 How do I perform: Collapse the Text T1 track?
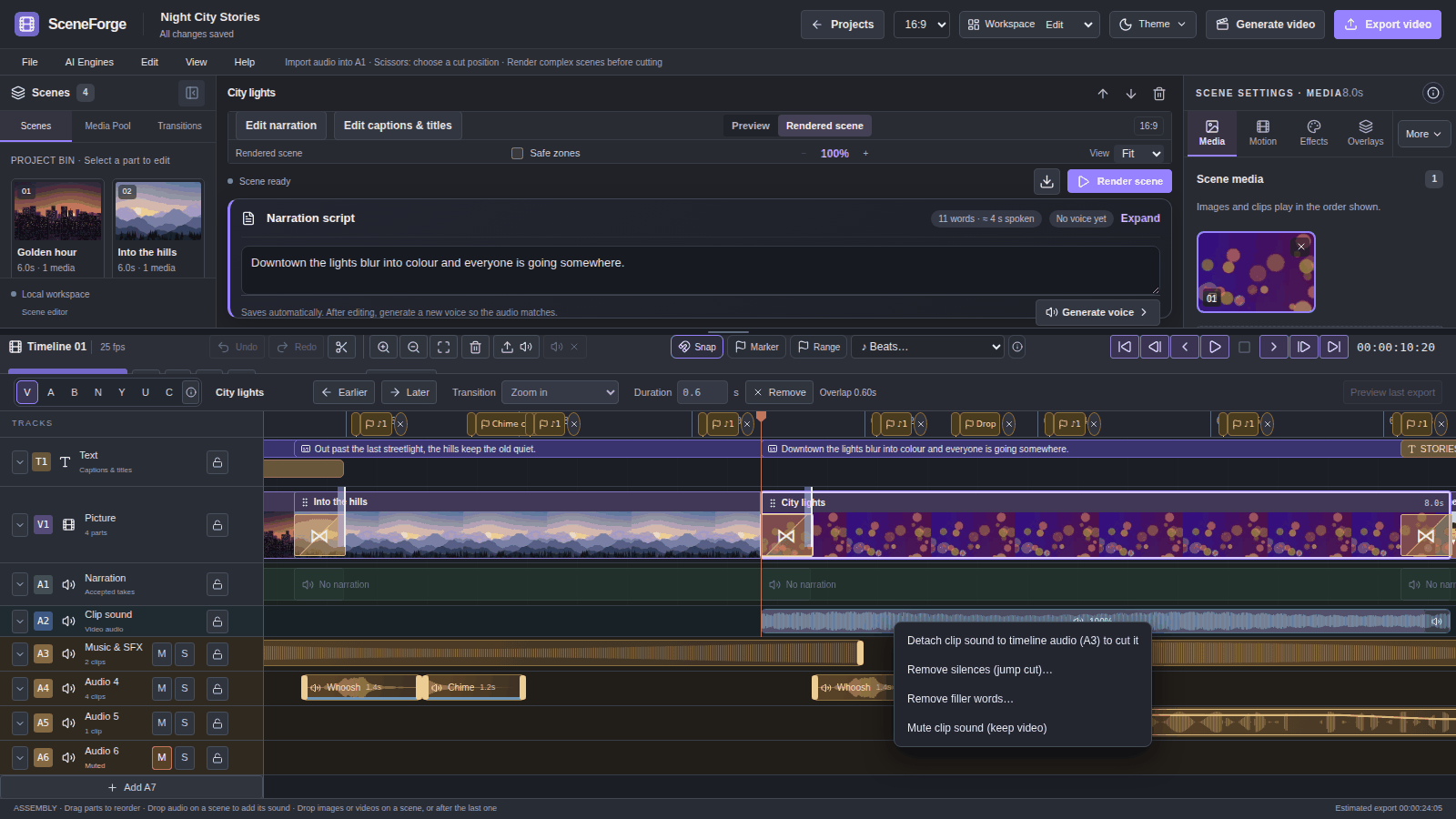point(20,462)
